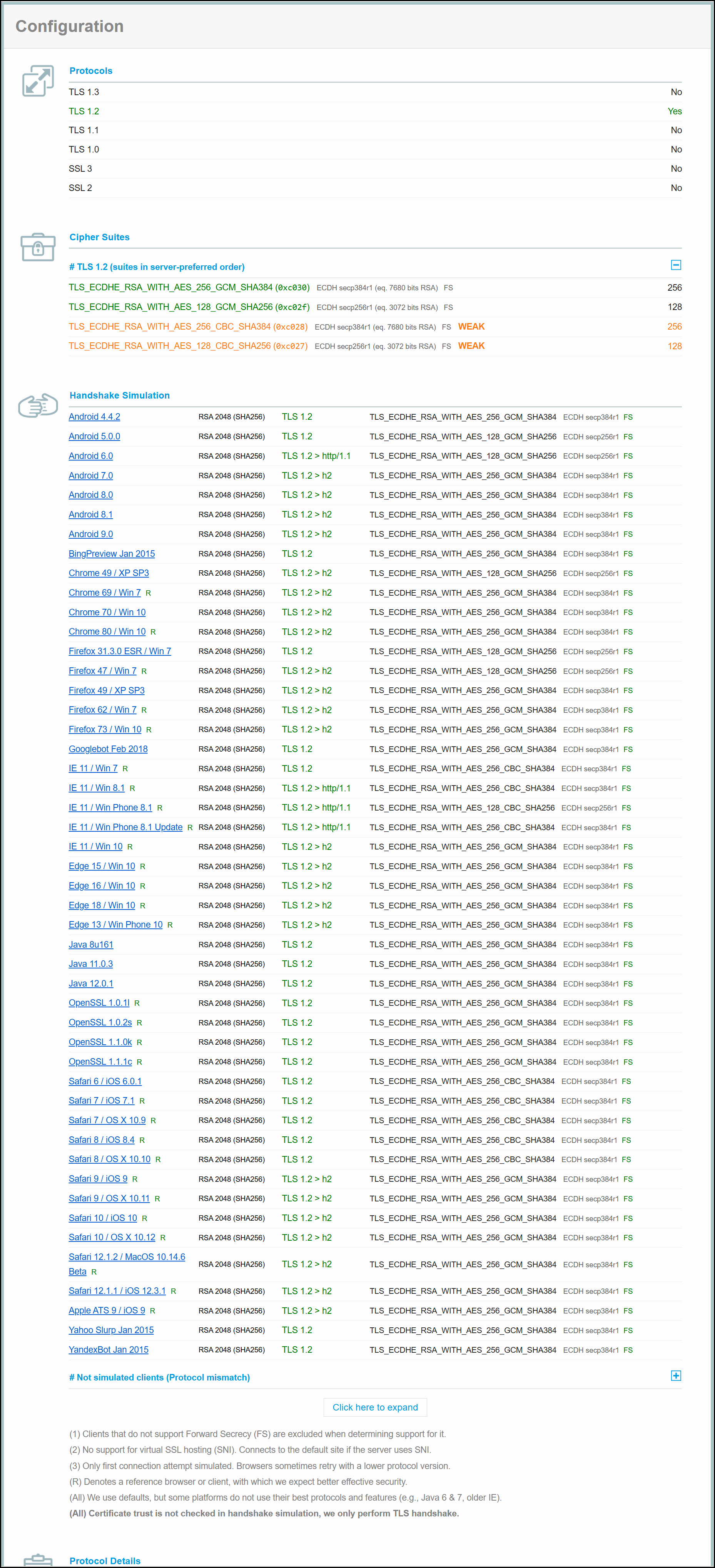Open the IE 11 / Win Phone 8.1 Update link
This screenshot has width=715, height=1568.
tap(125, 827)
